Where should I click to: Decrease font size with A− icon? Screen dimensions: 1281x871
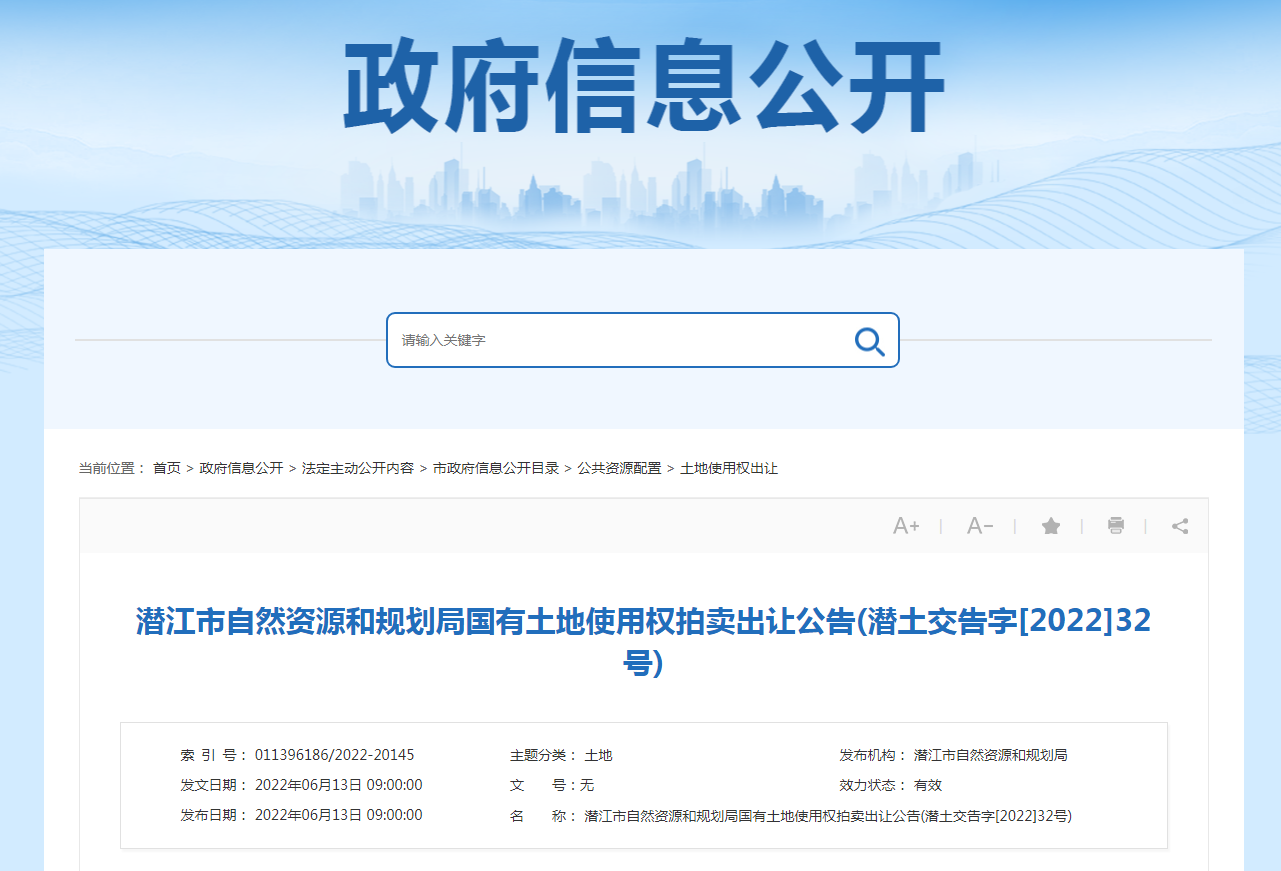980,526
